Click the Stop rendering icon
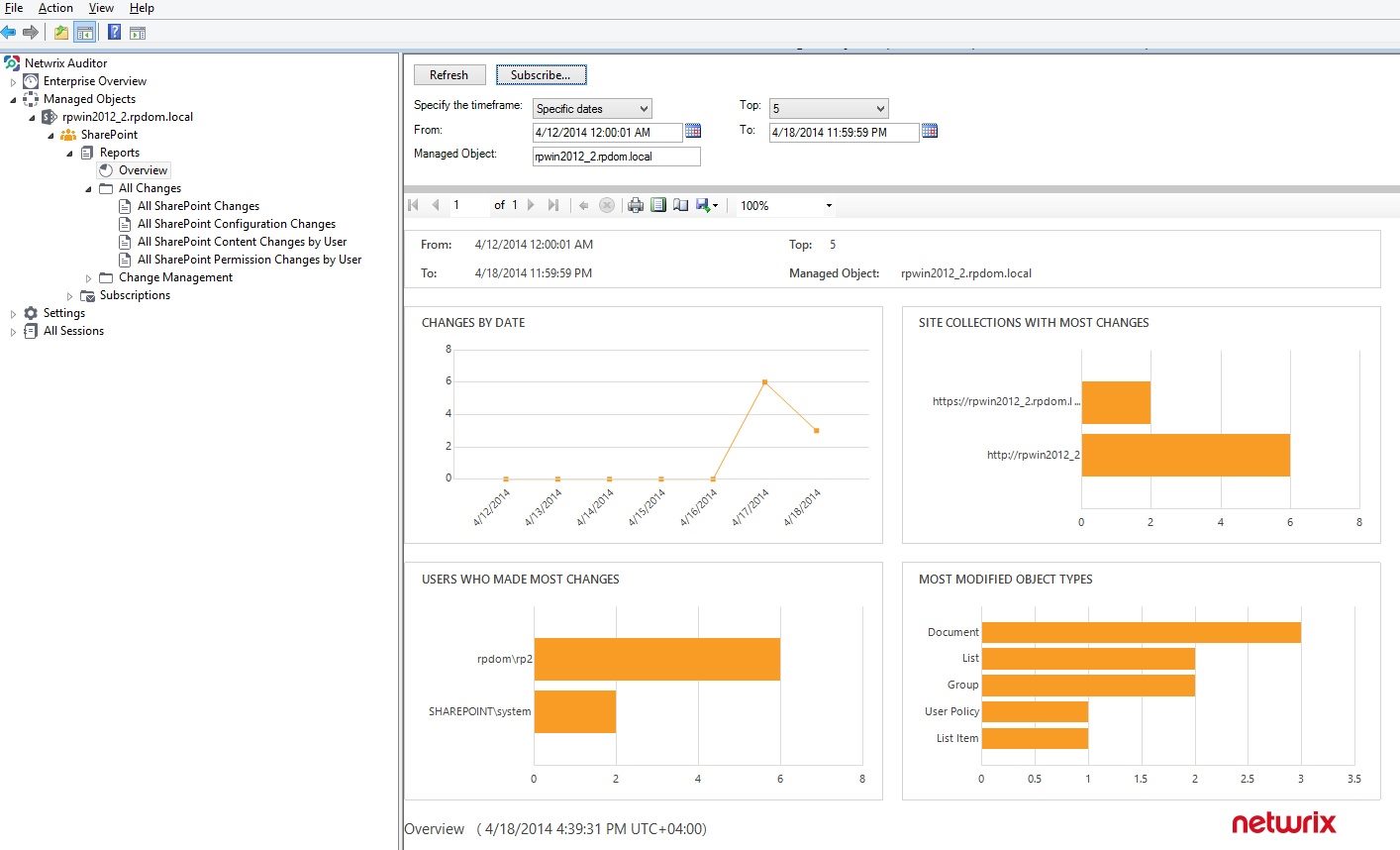Viewport: 1400px width, 850px height. 607,205
